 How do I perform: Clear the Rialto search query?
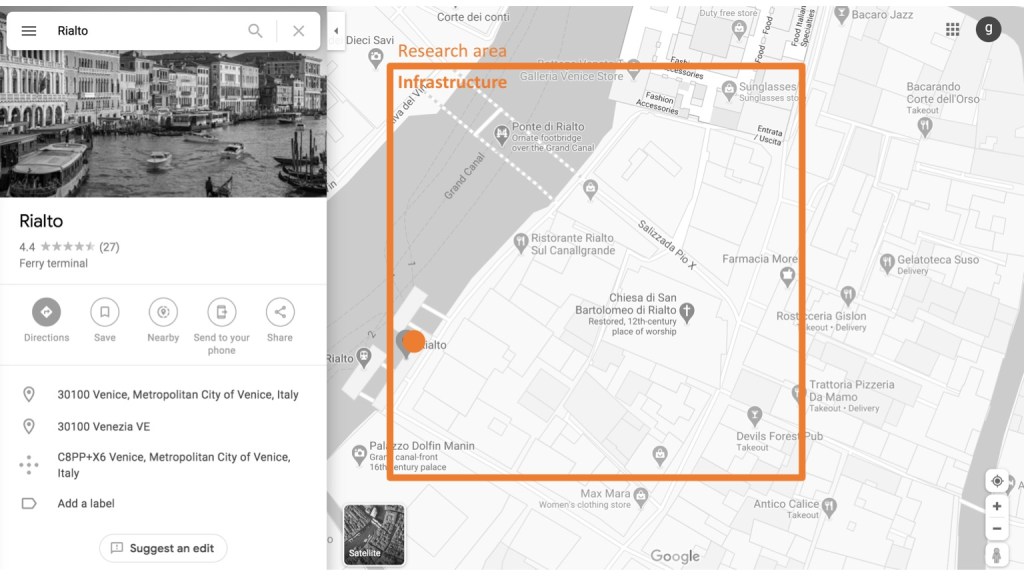[x=298, y=31]
